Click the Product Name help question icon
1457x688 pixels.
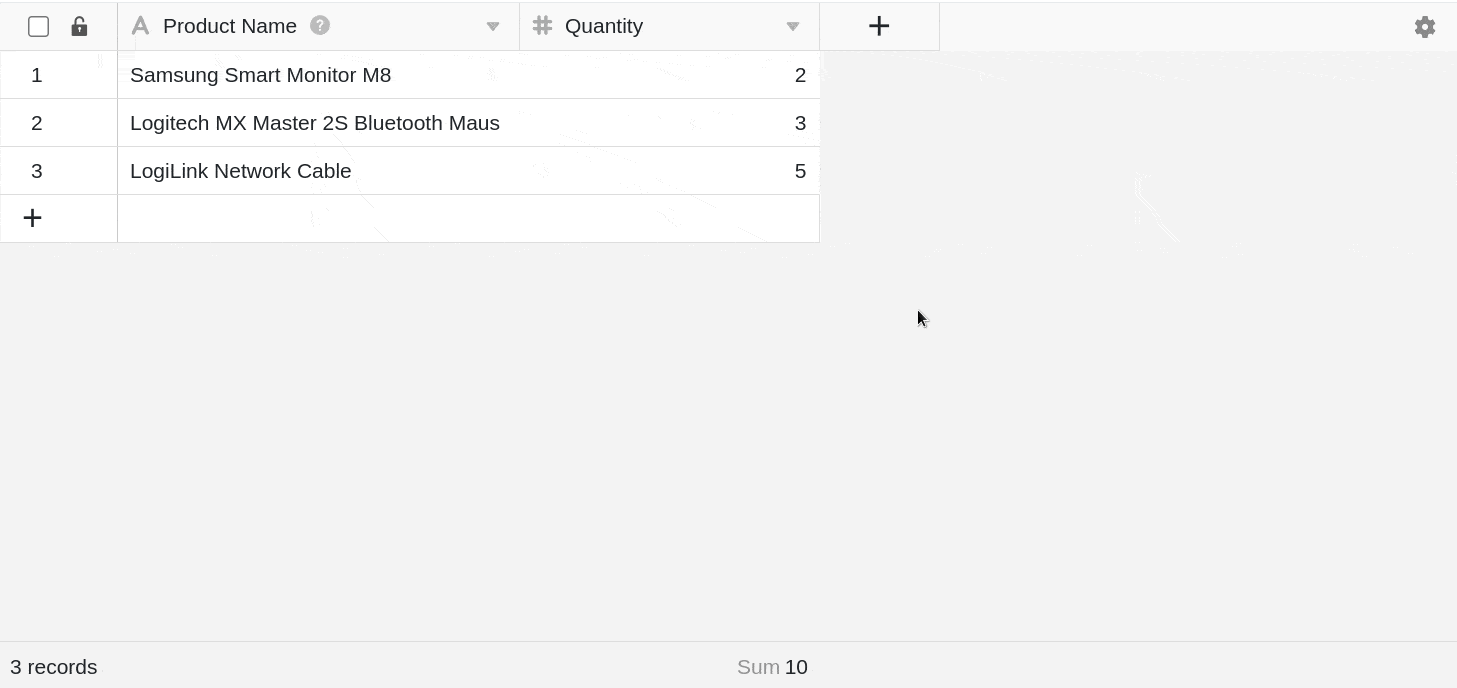320,26
